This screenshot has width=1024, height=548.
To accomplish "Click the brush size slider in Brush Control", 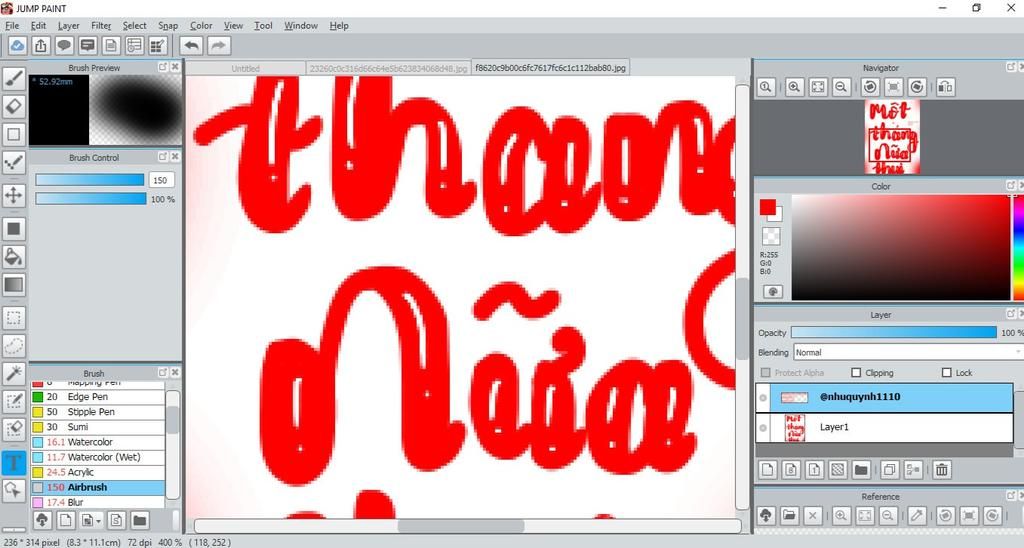I will 90,180.
